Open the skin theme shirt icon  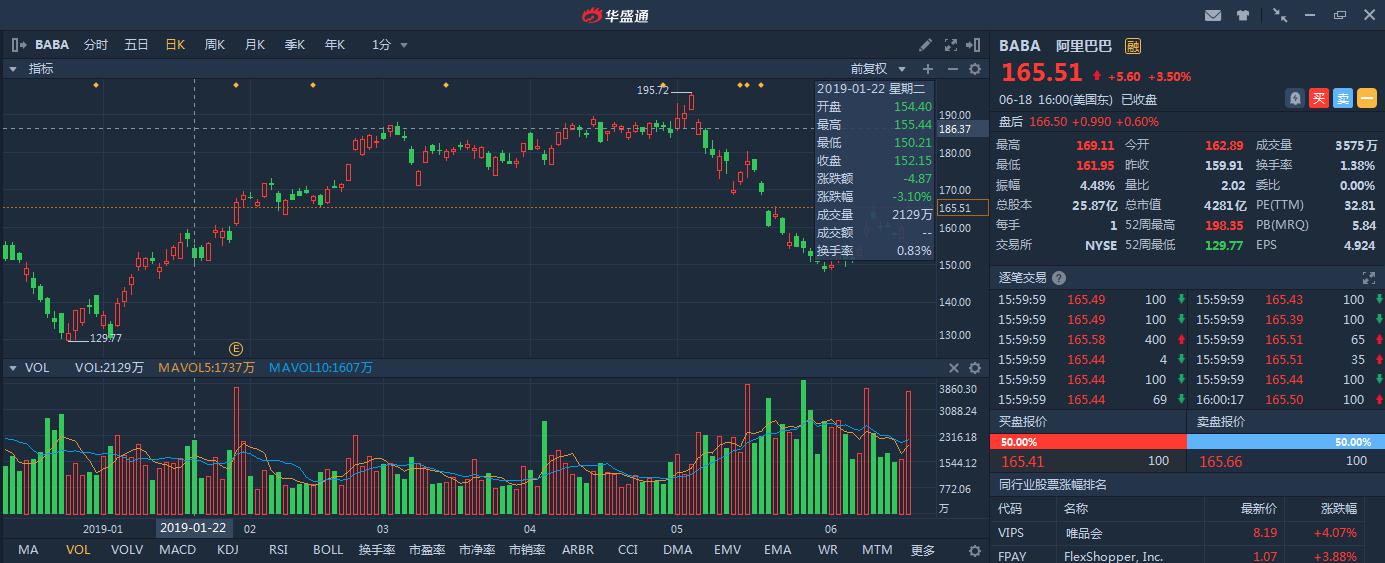[x=1243, y=15]
